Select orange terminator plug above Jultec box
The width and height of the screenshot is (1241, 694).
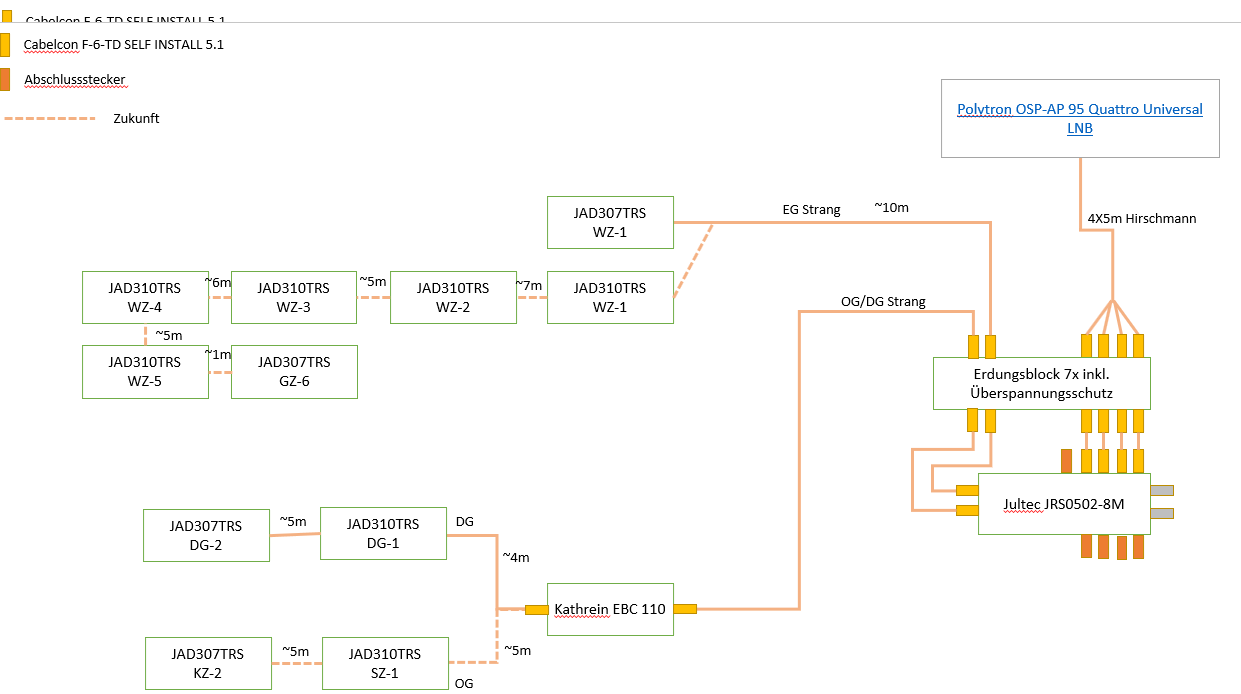coord(1066,461)
